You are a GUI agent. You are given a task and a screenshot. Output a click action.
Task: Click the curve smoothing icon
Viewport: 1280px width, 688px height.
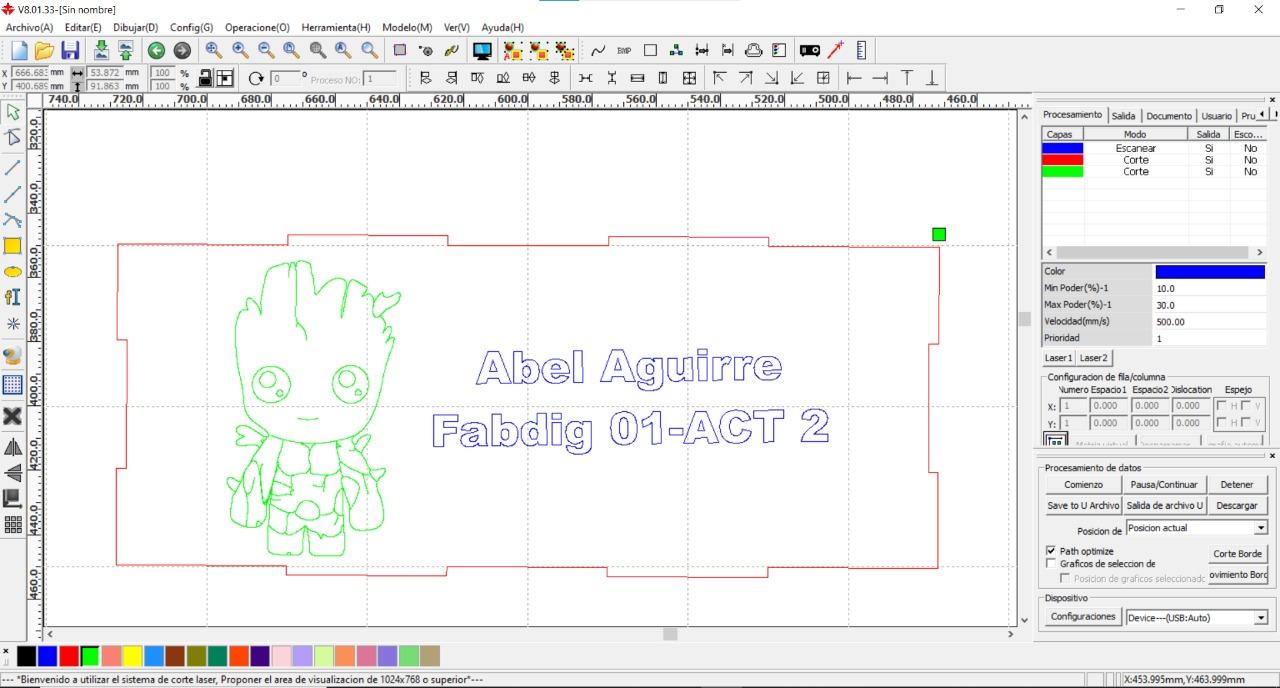(x=598, y=50)
